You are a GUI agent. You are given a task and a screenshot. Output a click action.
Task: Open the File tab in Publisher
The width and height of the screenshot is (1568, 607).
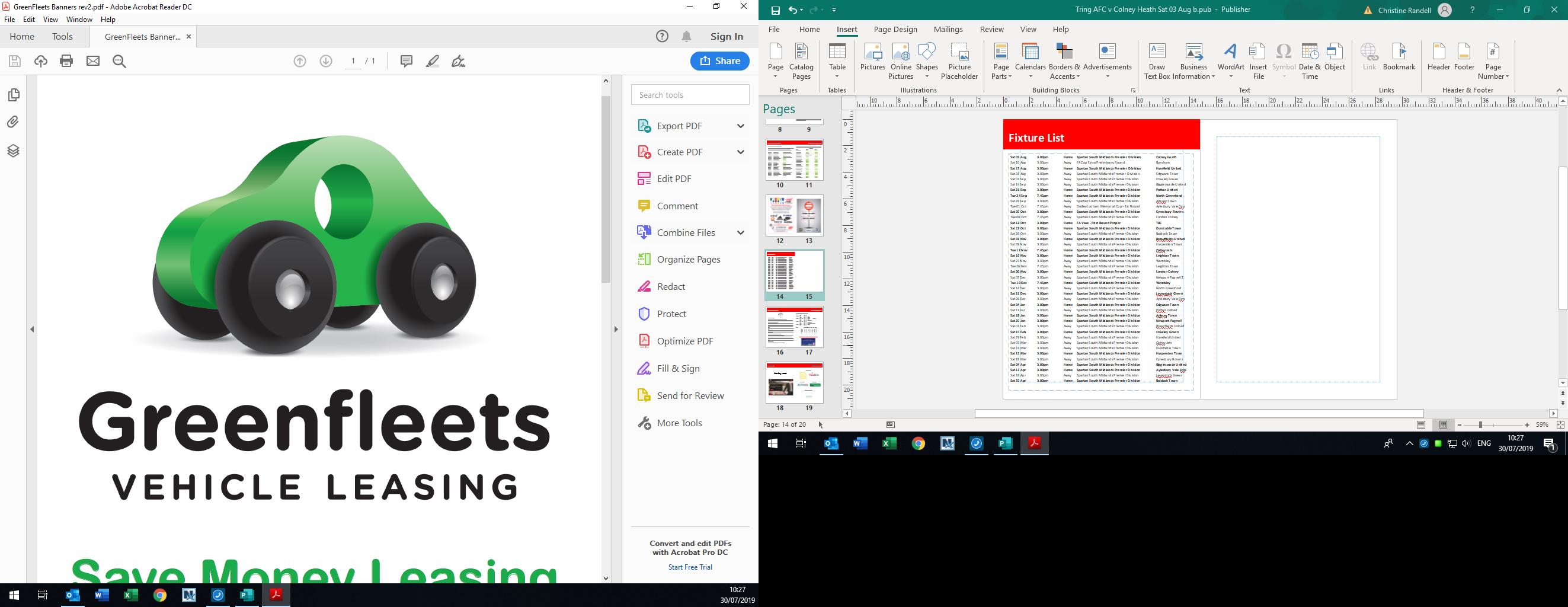[774, 29]
